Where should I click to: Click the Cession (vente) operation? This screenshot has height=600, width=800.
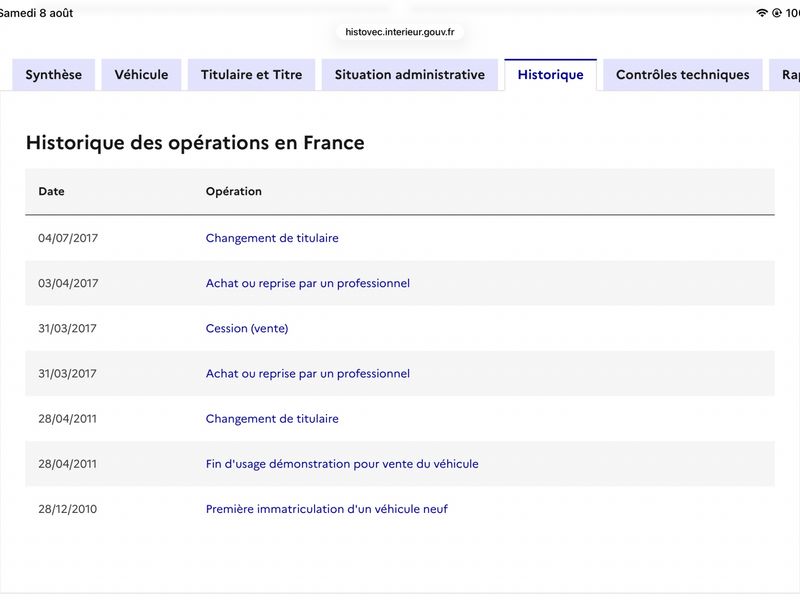click(x=247, y=328)
